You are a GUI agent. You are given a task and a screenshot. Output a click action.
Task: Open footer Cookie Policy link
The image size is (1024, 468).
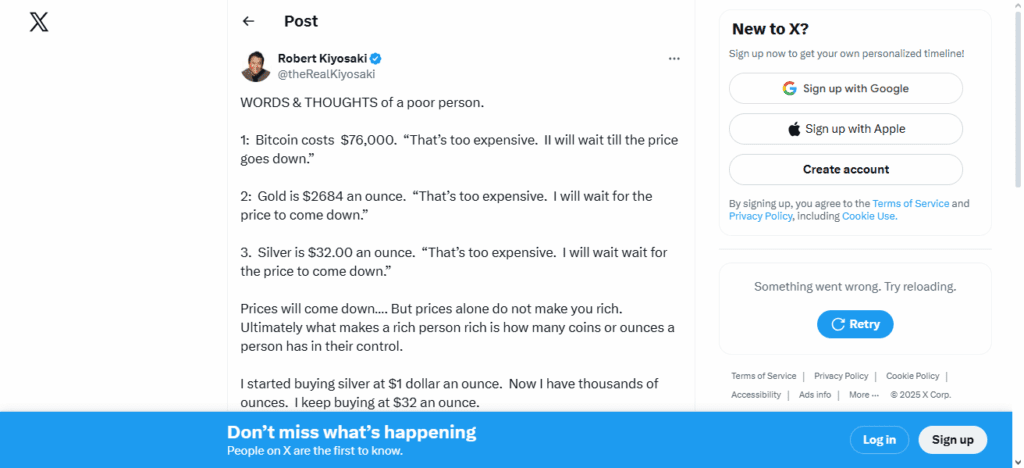click(912, 376)
